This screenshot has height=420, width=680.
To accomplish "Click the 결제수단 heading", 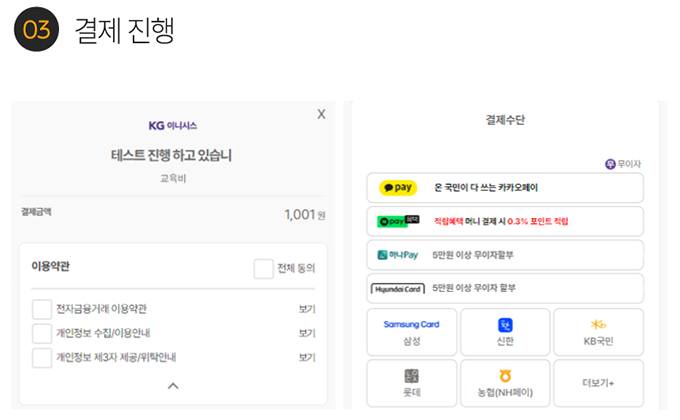I will tap(505, 120).
